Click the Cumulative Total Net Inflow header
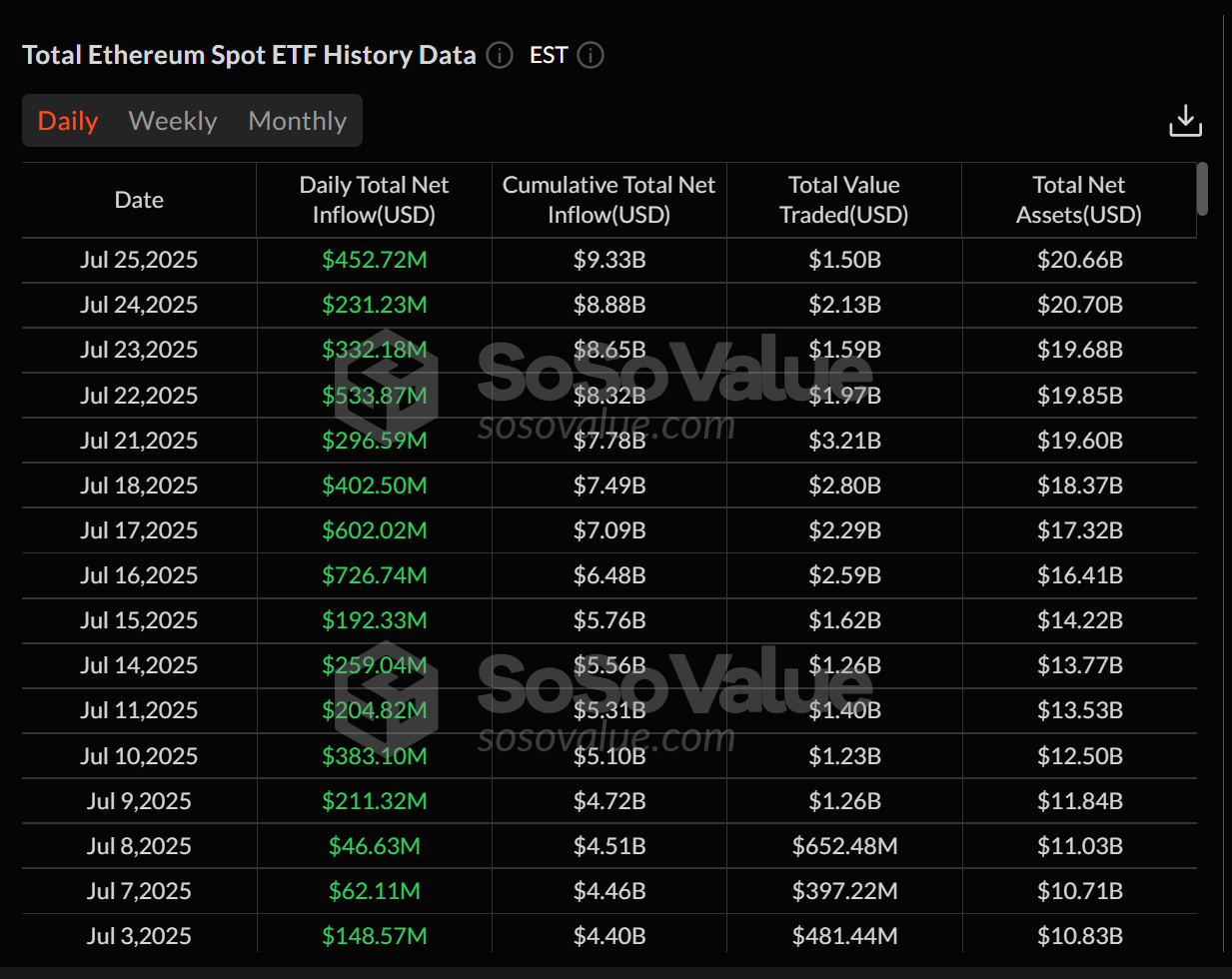 coord(610,199)
